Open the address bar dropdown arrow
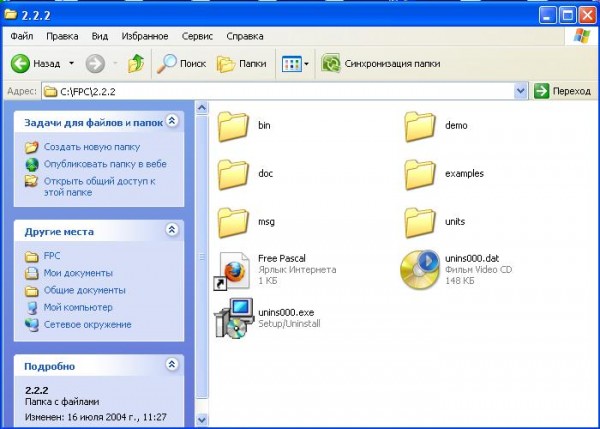The height and width of the screenshot is (429, 600). click(520, 91)
